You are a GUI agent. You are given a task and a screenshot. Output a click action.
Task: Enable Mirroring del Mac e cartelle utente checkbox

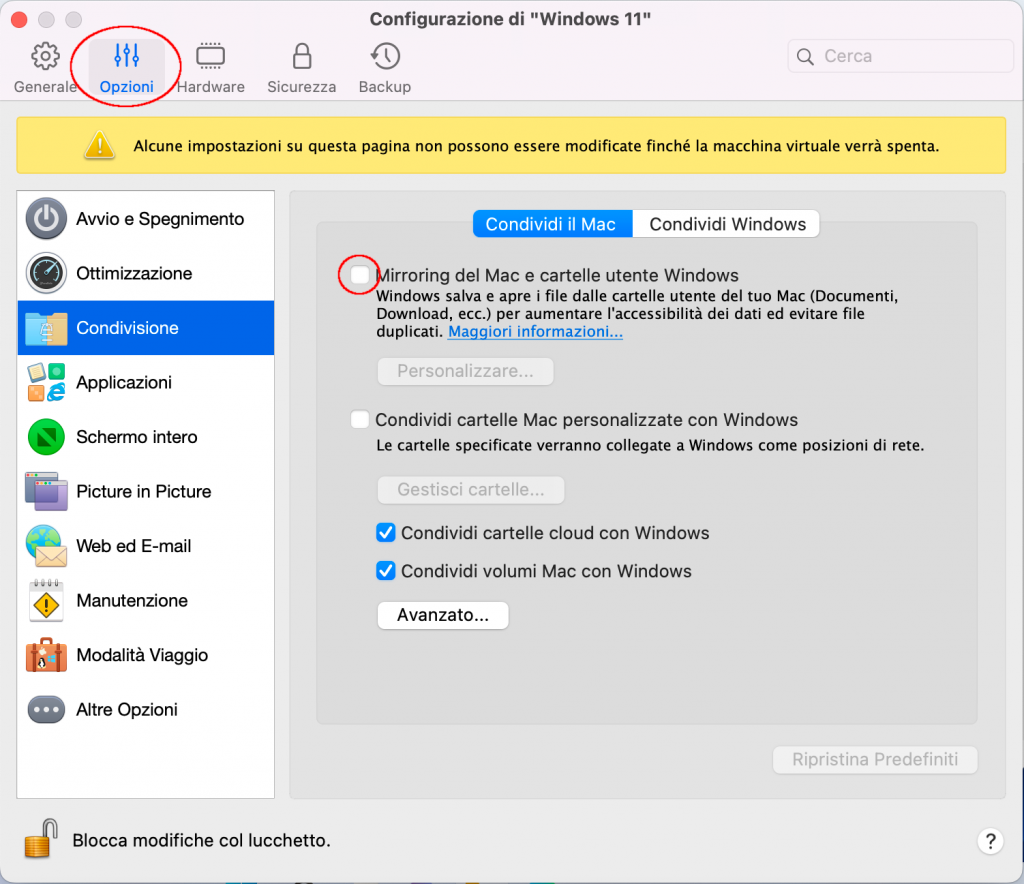360,275
